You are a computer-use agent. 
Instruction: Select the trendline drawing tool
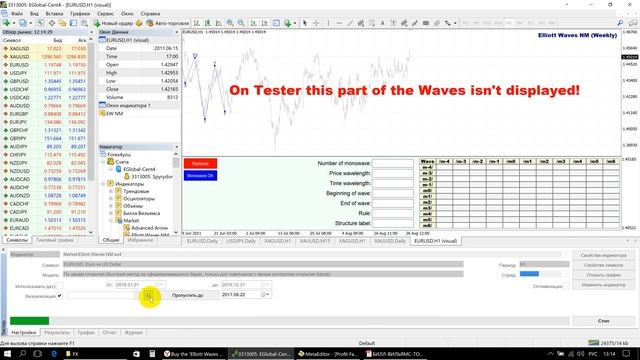[350, 23]
